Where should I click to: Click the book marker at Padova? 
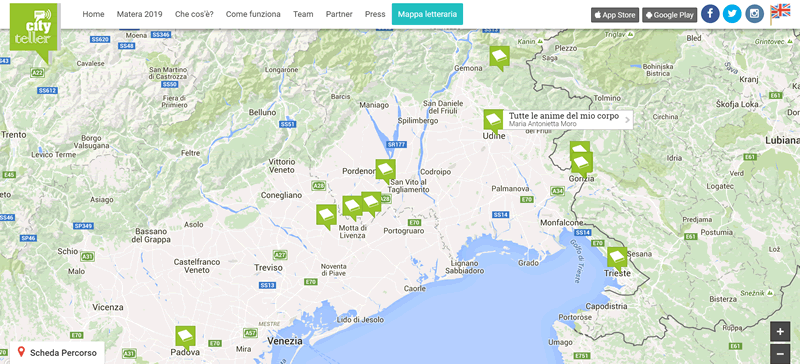coord(185,338)
